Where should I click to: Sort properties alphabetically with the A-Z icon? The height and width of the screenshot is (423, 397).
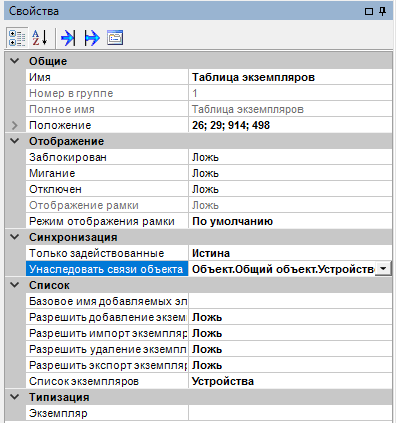click(x=40, y=38)
